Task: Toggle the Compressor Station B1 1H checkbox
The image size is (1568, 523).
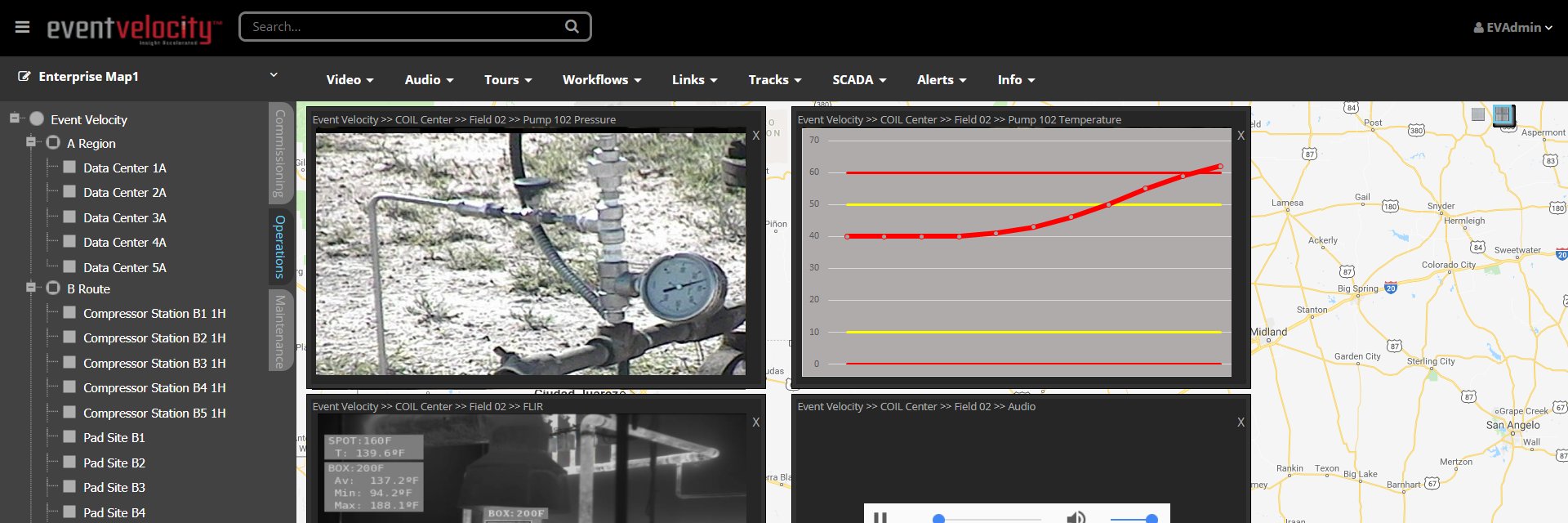Action: 69,312
